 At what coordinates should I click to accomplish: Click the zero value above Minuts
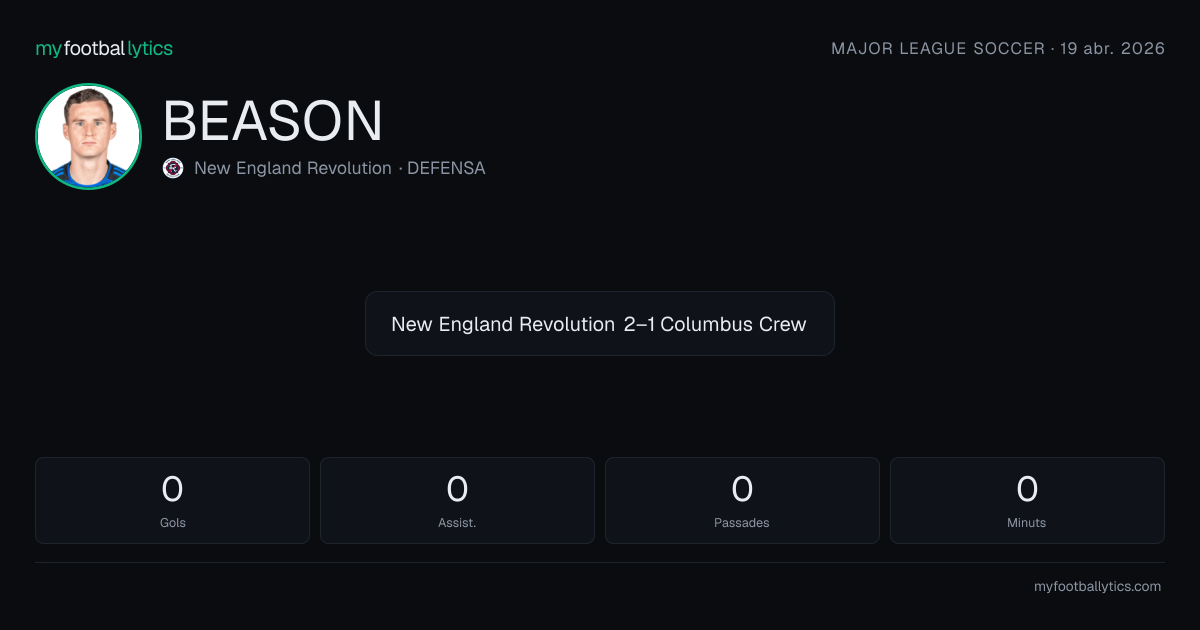(x=1027, y=489)
